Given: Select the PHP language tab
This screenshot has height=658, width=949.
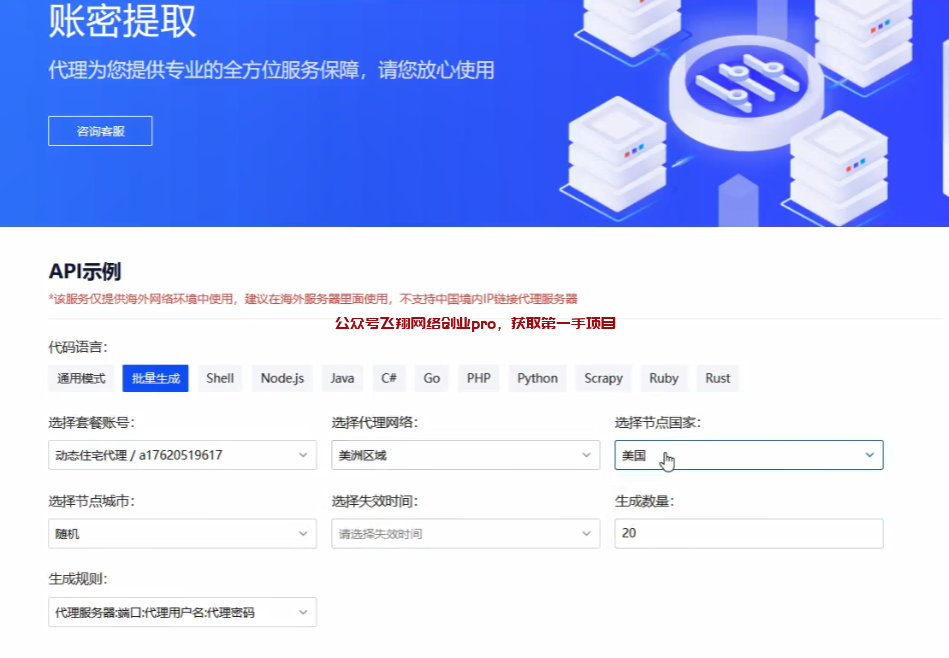Looking at the screenshot, I should (x=478, y=378).
